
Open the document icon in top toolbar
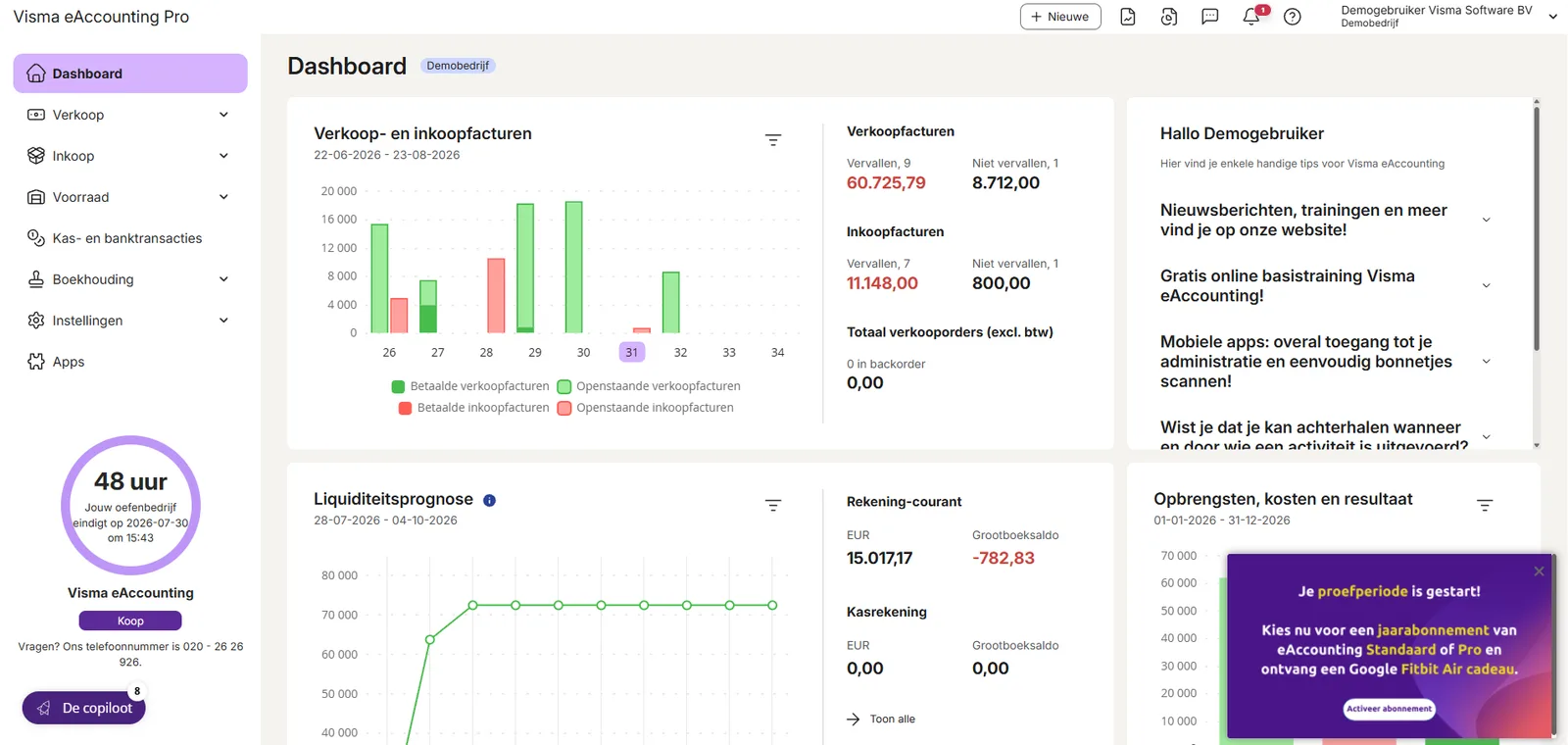pos(1128,17)
